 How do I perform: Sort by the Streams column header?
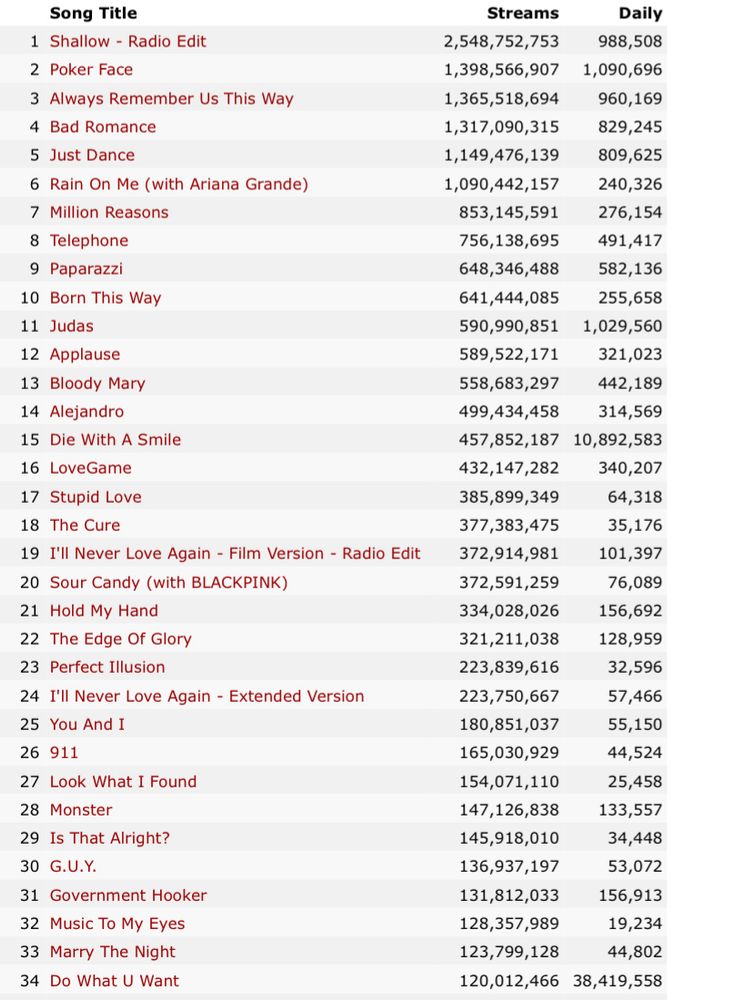522,14
